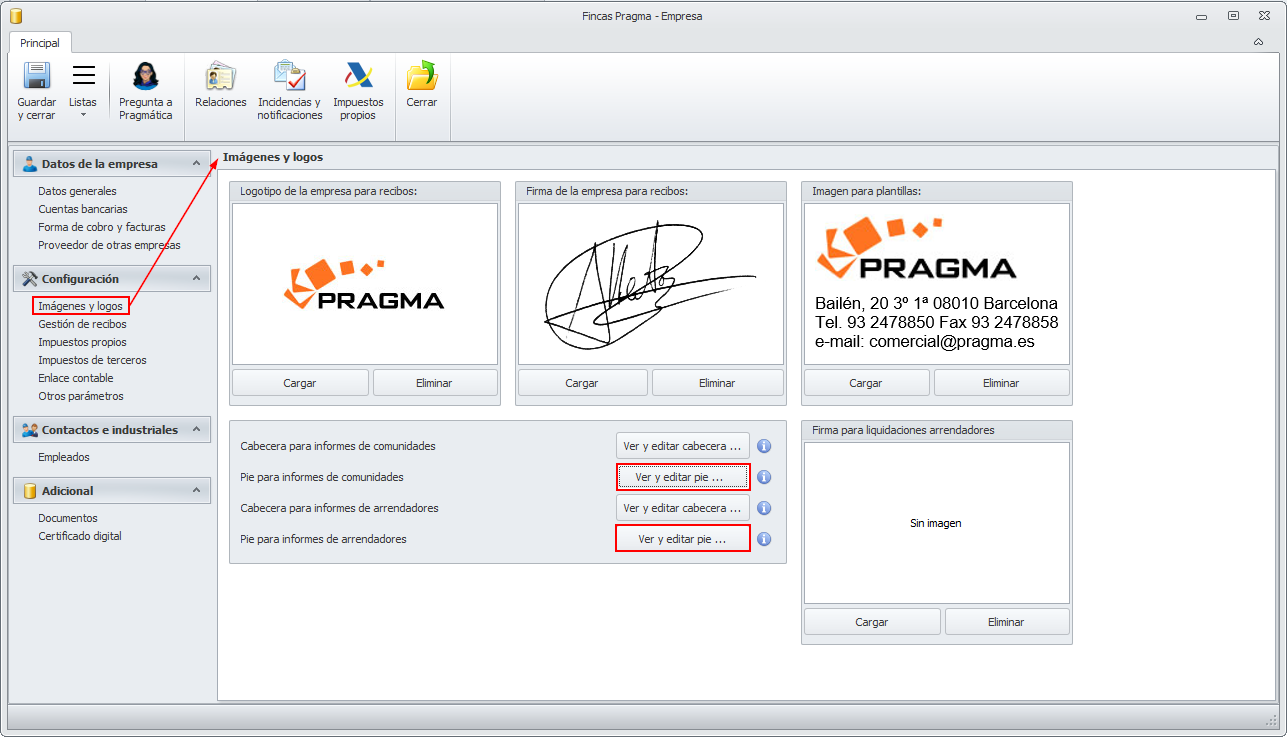Open Empleados in sidebar
1287x737 pixels.
click(64, 457)
